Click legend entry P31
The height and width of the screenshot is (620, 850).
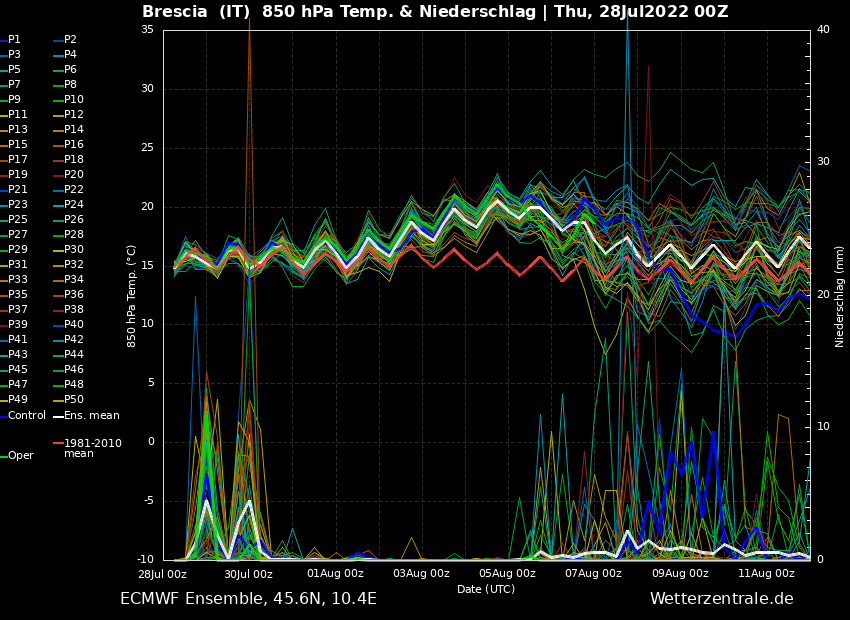[14, 264]
